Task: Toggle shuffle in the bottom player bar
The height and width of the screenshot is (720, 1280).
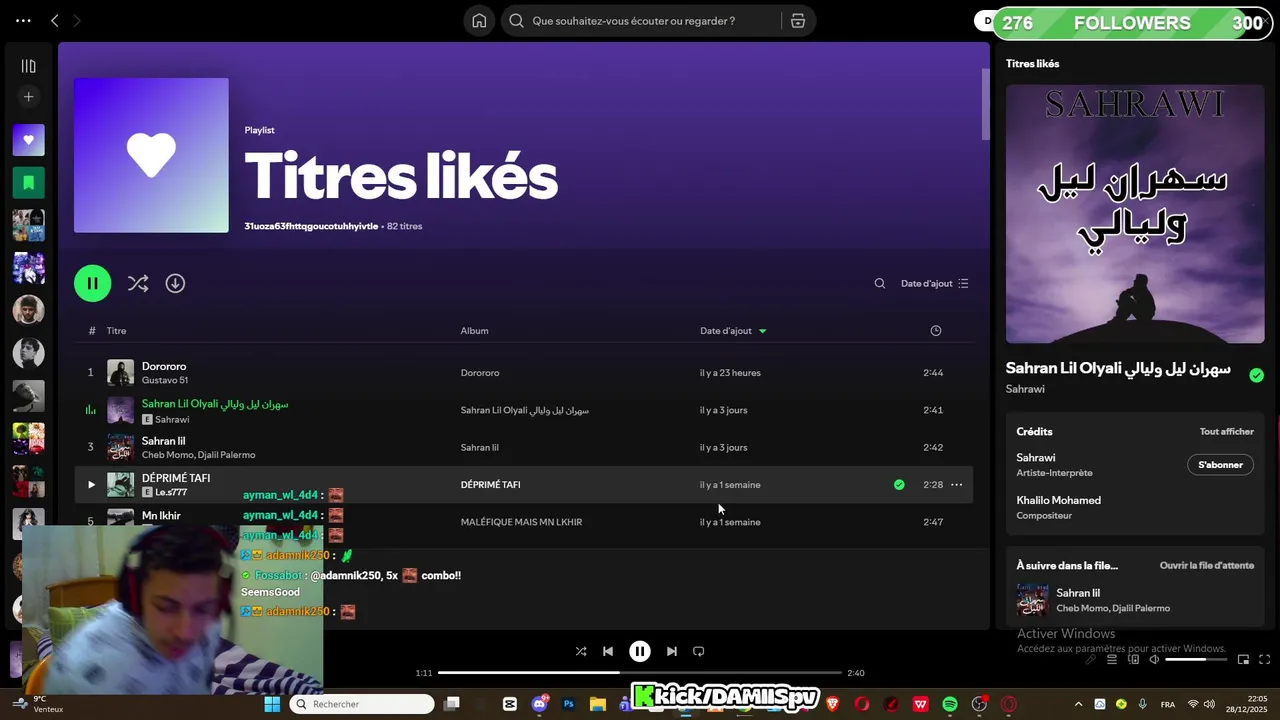Action: point(581,651)
